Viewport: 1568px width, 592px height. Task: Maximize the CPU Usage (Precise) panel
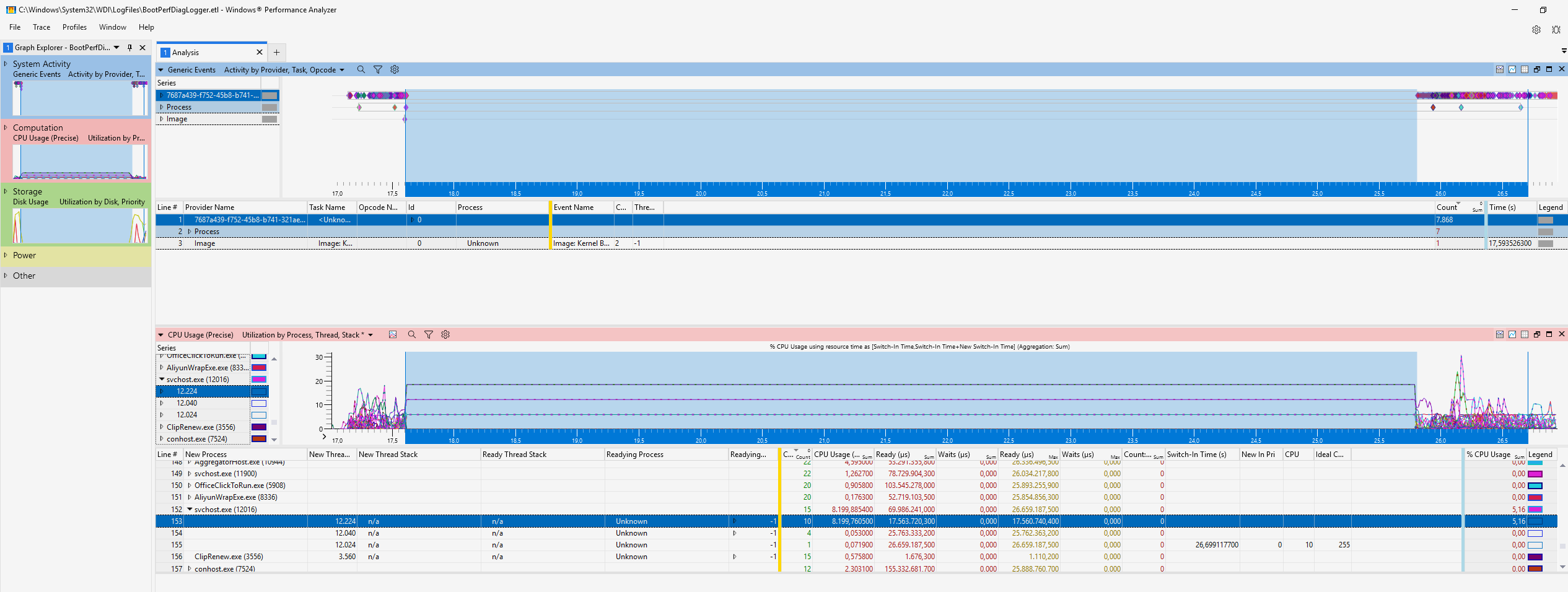1549,334
